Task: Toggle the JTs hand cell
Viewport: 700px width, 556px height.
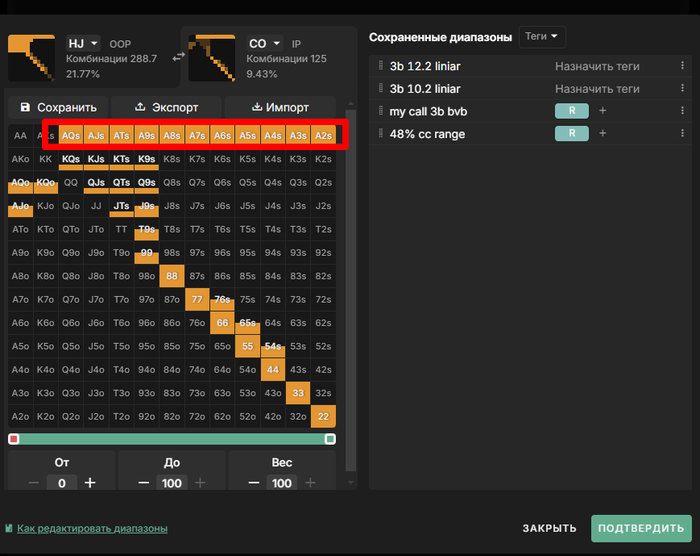Action: [121, 206]
